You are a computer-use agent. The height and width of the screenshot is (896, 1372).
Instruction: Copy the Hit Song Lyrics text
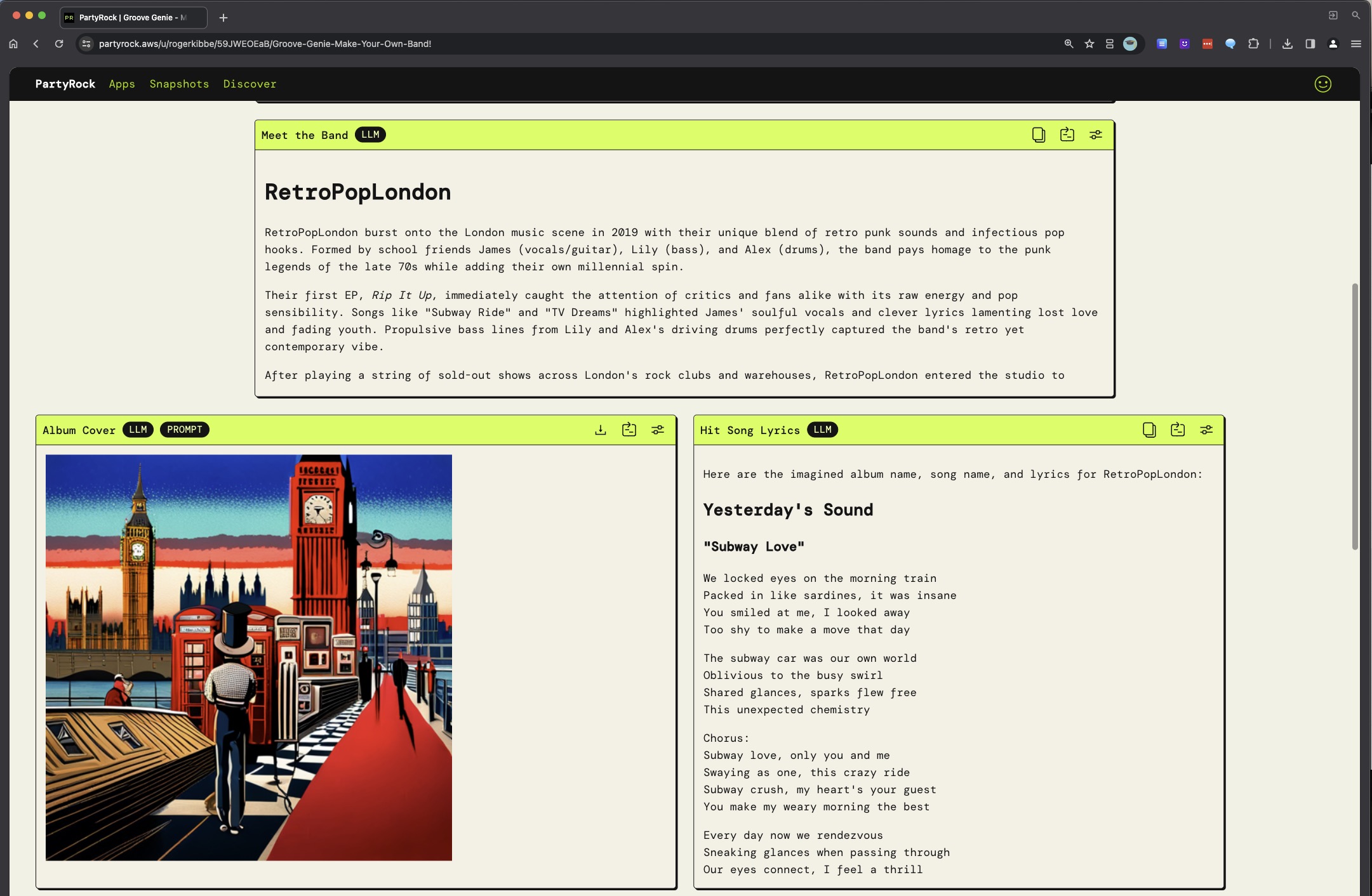[1149, 430]
